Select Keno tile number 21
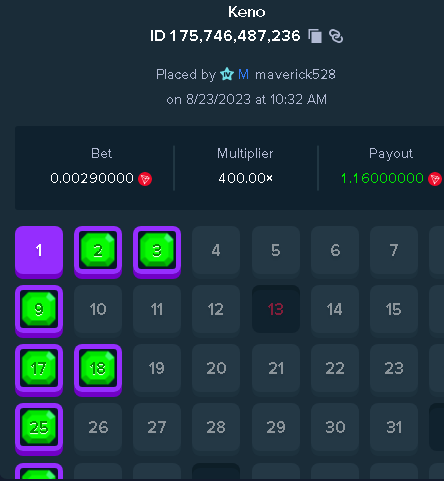The width and height of the screenshot is (444, 481). [276, 369]
